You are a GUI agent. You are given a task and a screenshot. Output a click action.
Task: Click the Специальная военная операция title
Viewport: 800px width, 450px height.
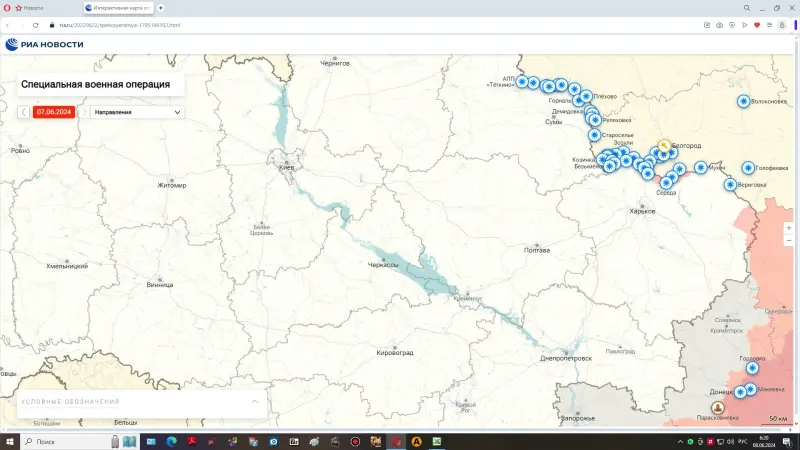coord(95,85)
